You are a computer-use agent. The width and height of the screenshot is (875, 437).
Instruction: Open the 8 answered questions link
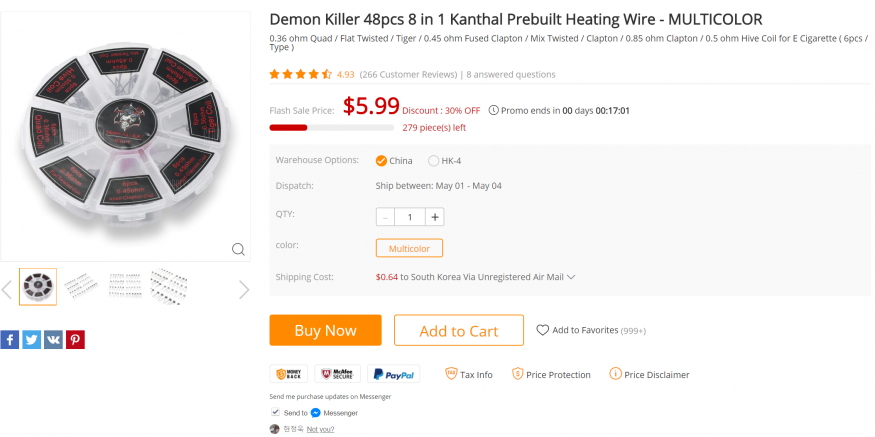(511, 74)
